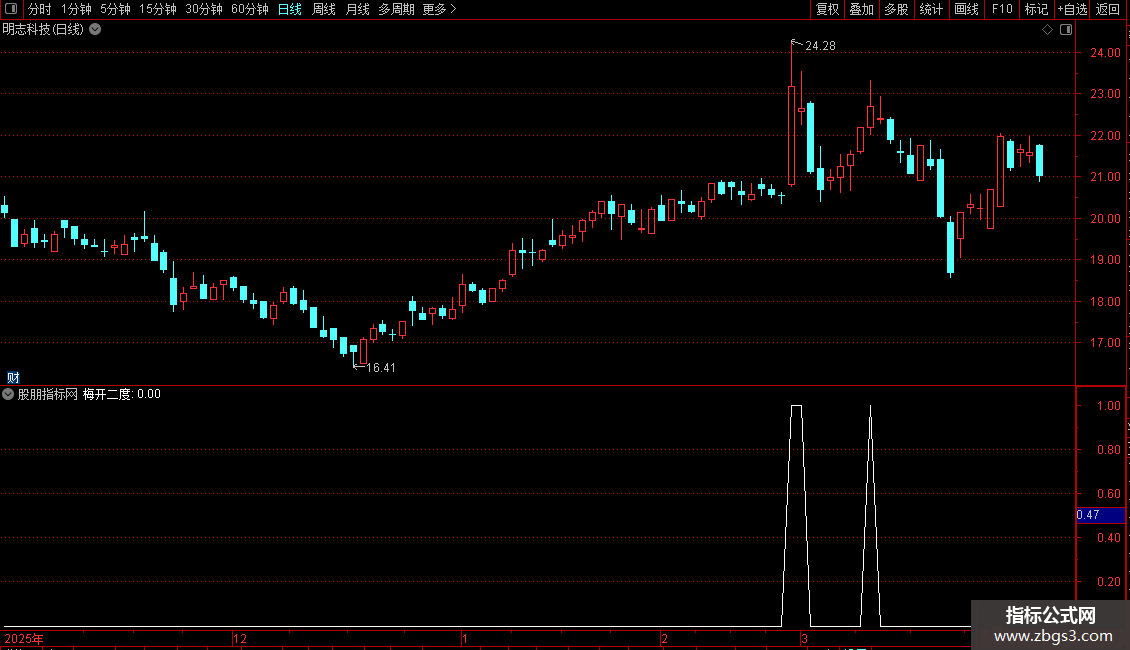Select the 60分钟 period tab
This screenshot has height=650, width=1130.
coord(250,9)
